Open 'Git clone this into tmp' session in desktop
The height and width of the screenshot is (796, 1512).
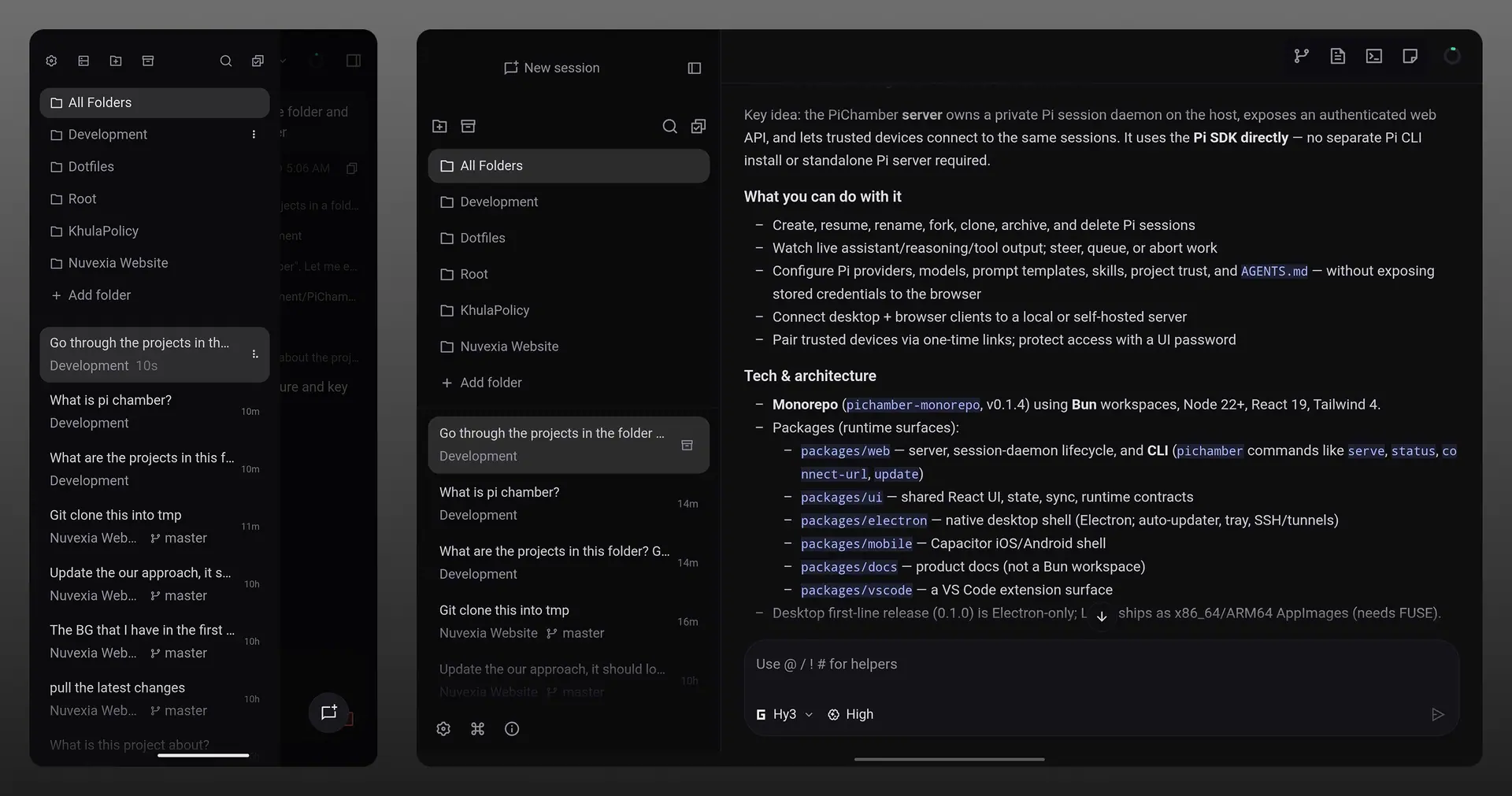coord(569,622)
